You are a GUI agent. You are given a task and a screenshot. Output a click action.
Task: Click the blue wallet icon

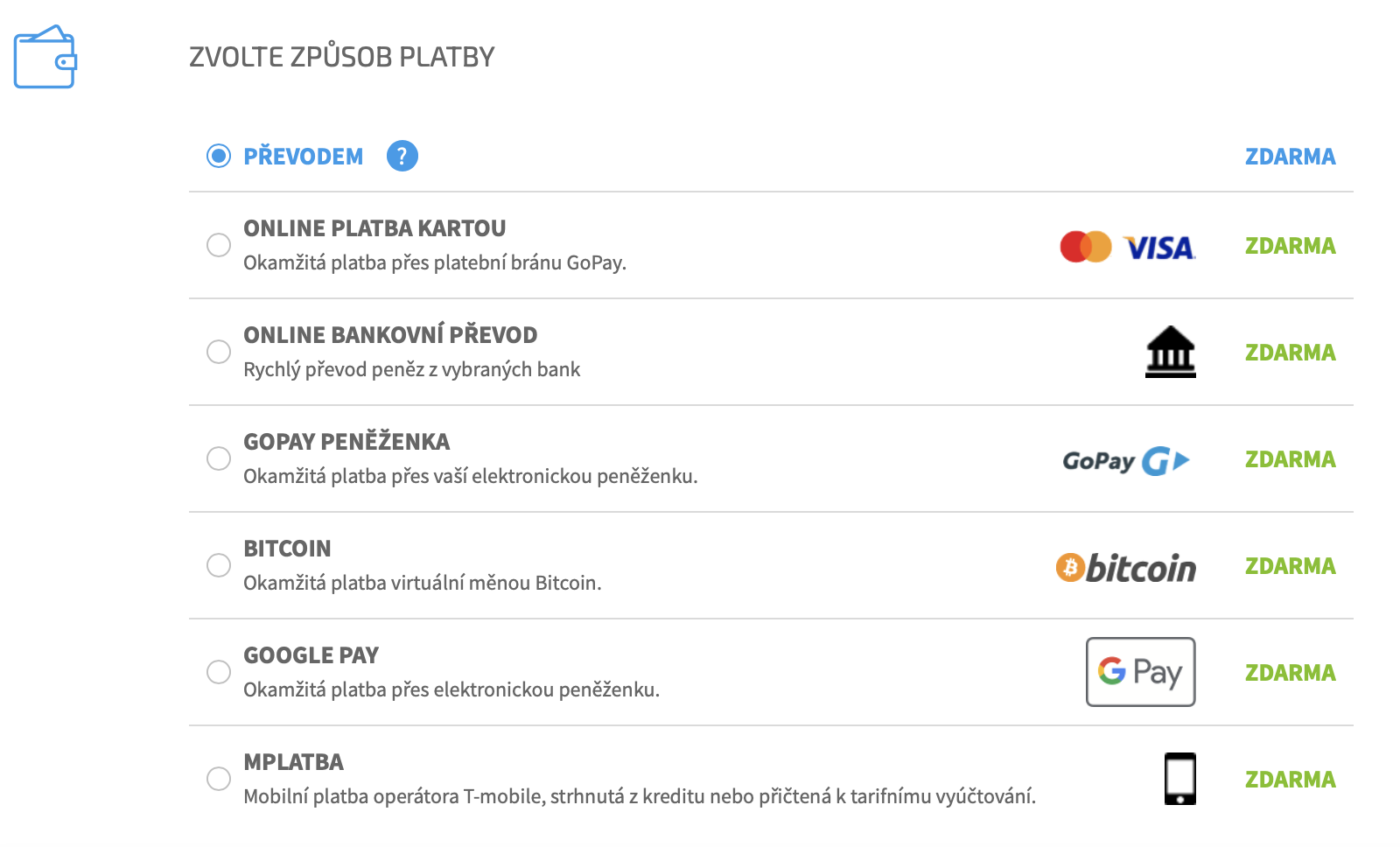45,57
